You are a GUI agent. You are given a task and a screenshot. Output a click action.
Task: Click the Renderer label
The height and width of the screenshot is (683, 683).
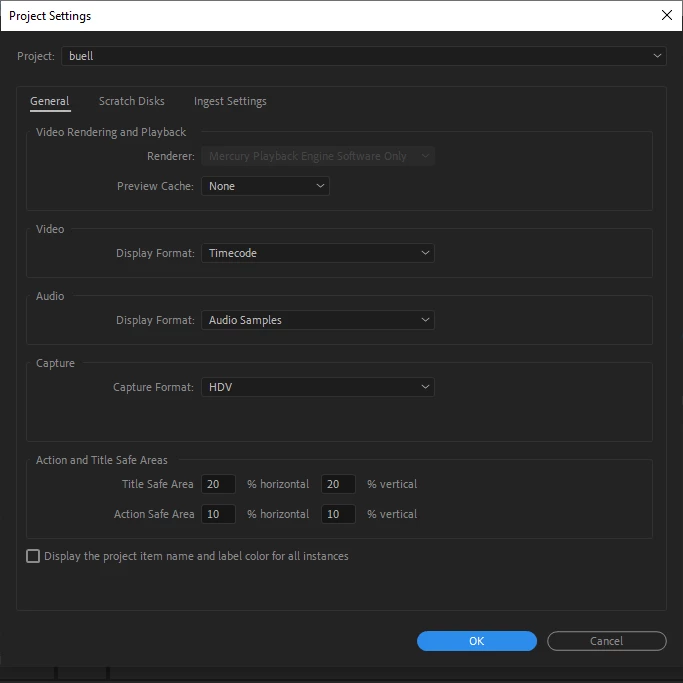(171, 156)
